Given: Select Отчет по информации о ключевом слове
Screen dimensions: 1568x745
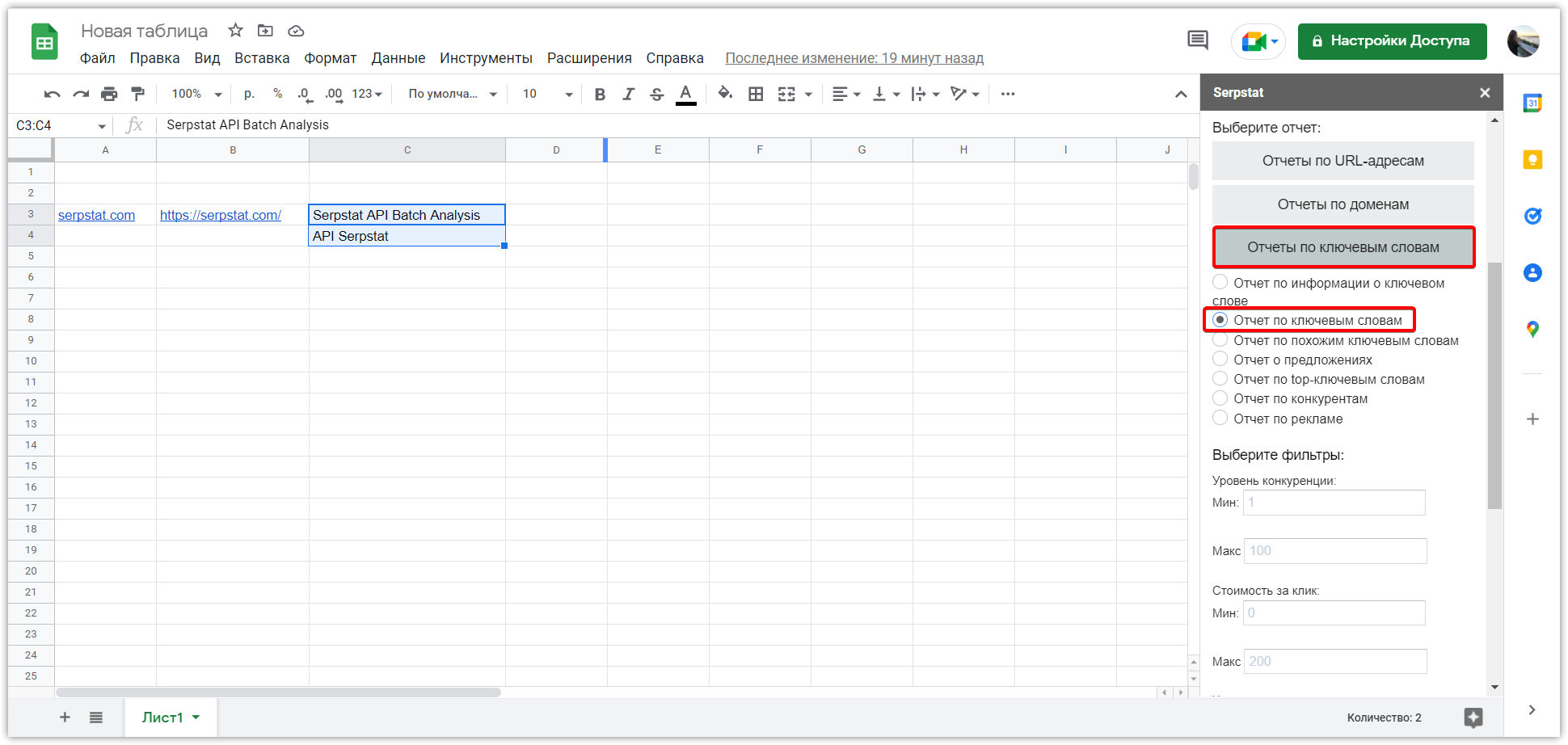Looking at the screenshot, I should pos(1220,282).
